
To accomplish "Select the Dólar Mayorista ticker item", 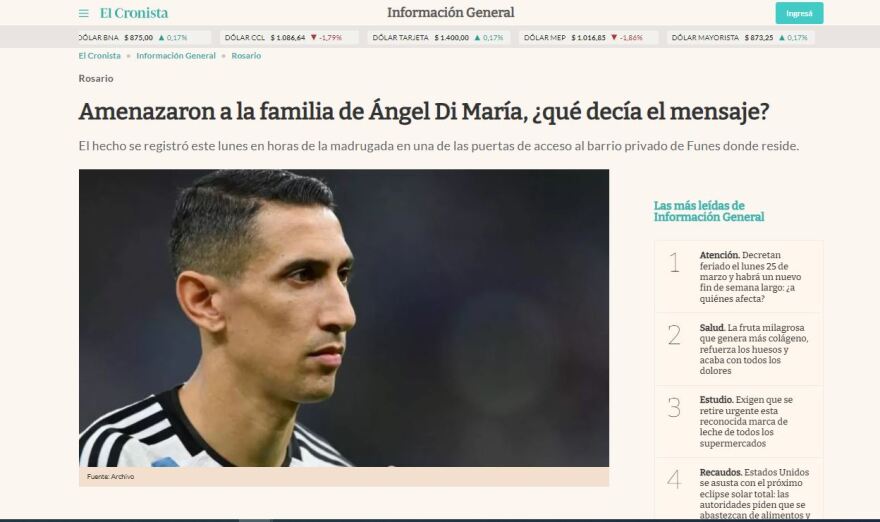I will [x=741, y=38].
